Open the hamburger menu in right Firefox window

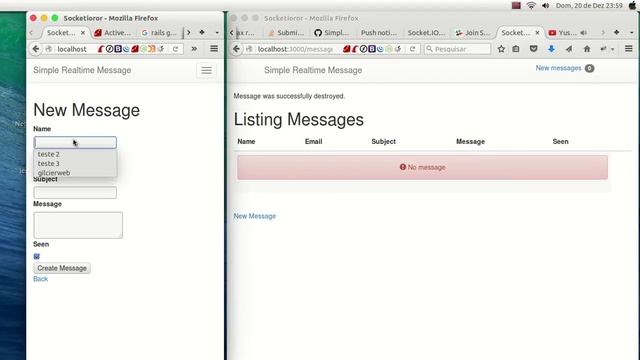(x=629, y=49)
